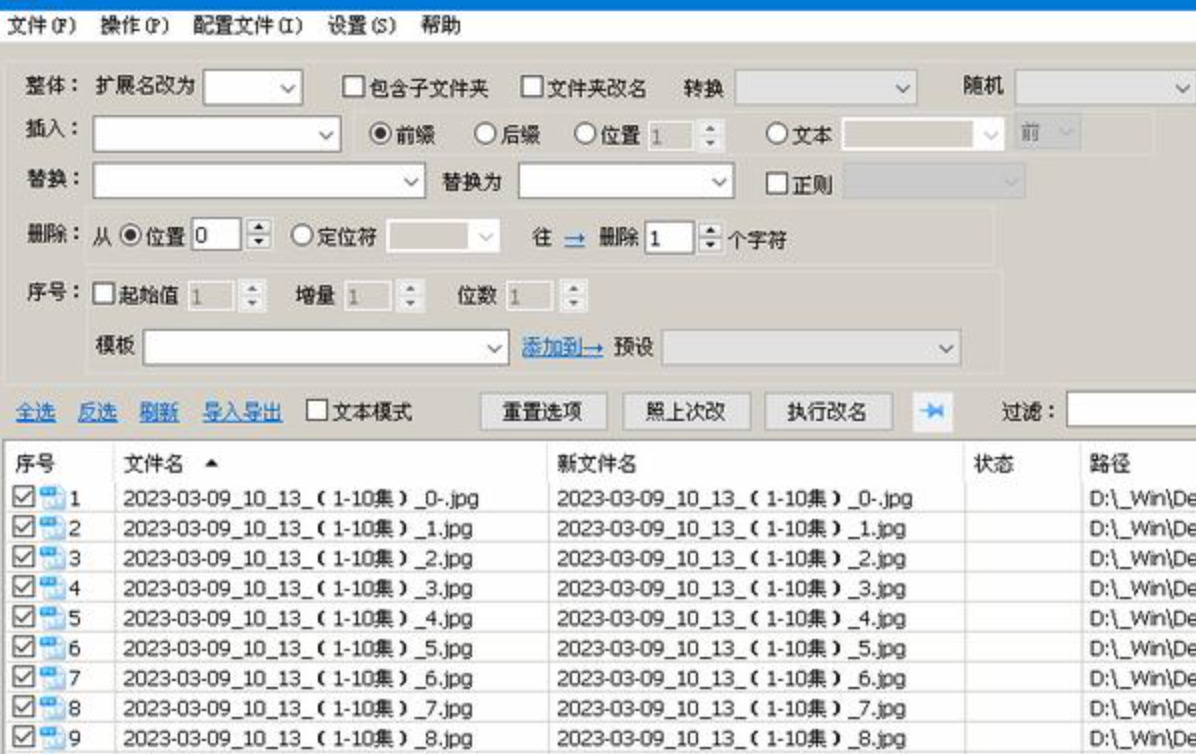Click the 照上次改 button
Viewport: 1196px width, 754px height.
(686, 412)
